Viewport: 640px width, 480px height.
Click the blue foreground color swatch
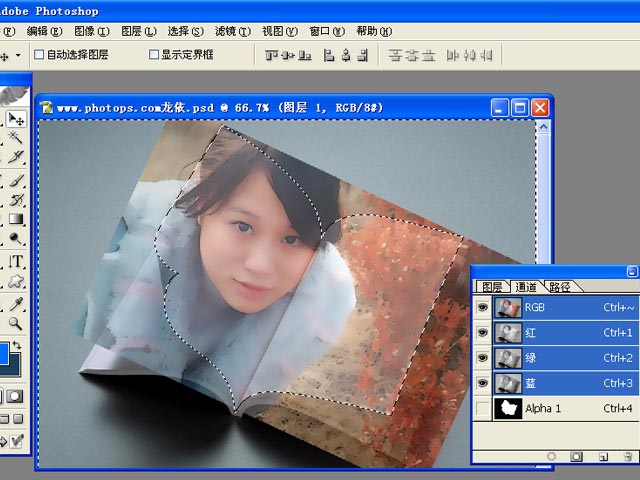[x=5, y=355]
